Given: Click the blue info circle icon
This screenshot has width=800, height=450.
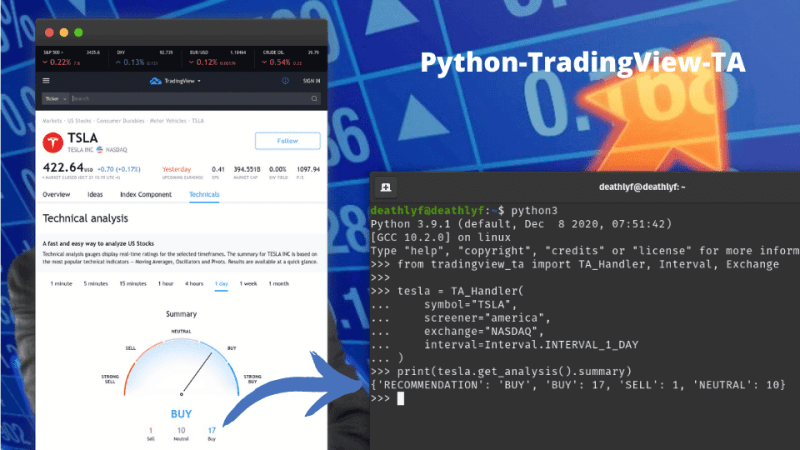Looking at the screenshot, I should click(x=285, y=81).
